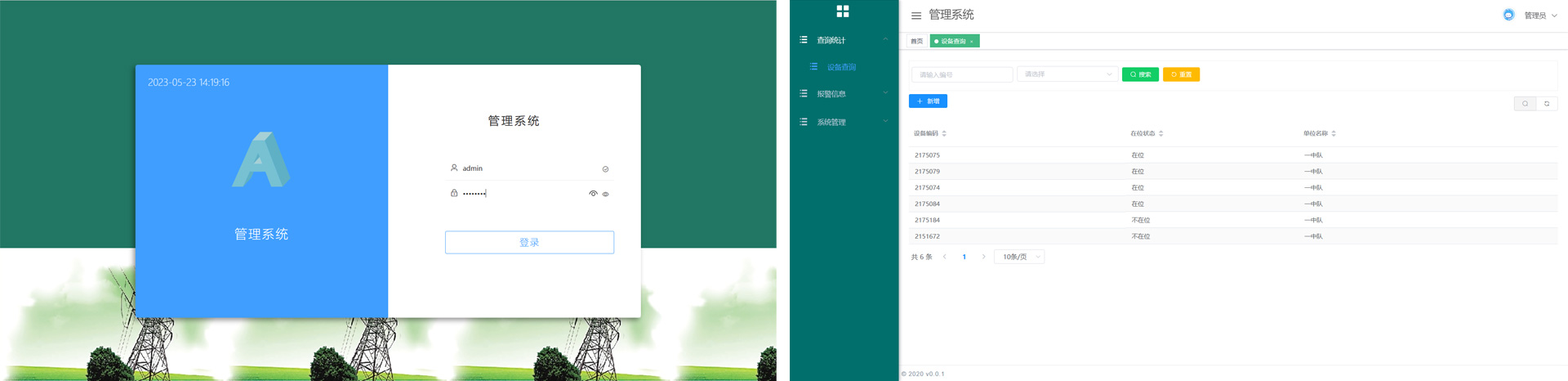Click the hamburger menu collapse icon
The height and width of the screenshot is (381, 1568).
pos(915,16)
